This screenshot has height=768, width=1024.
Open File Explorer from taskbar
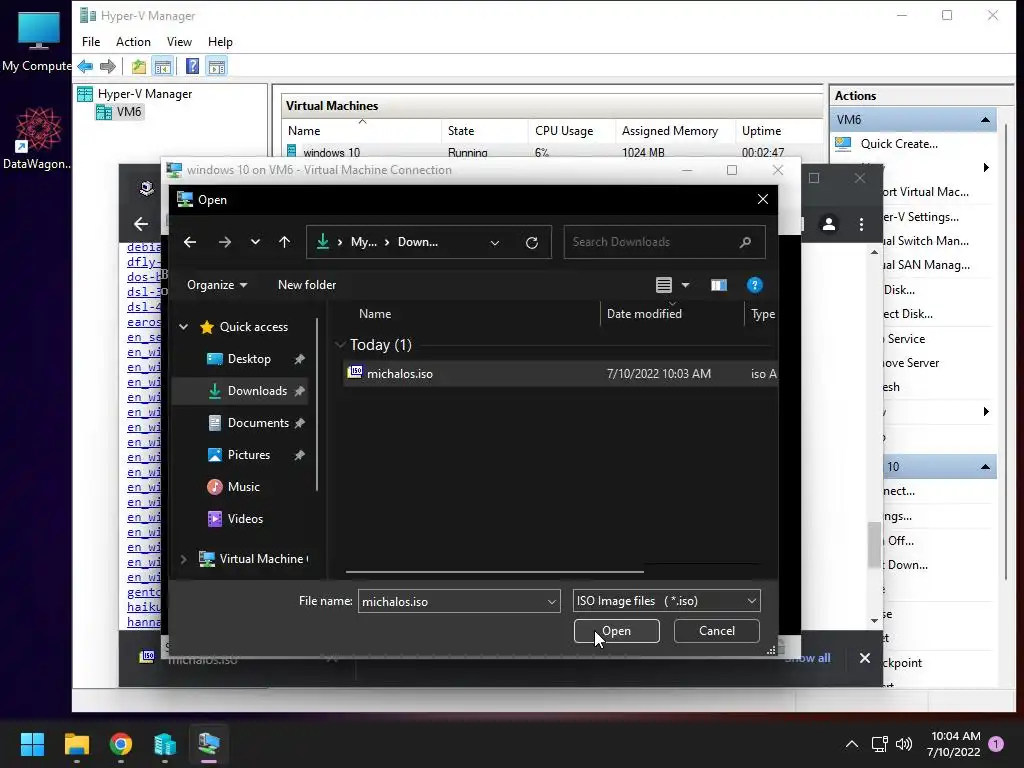(76, 744)
